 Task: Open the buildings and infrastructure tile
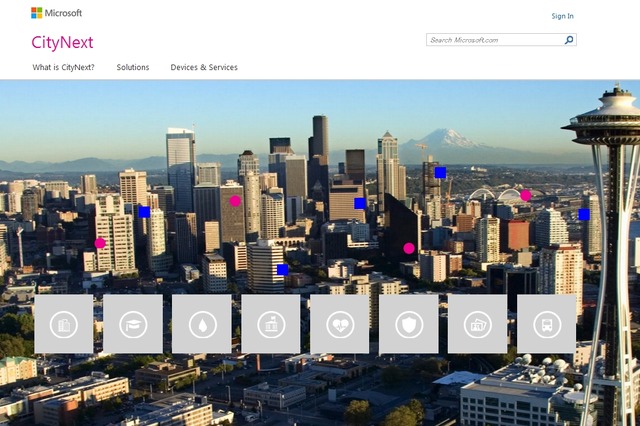tap(64, 324)
